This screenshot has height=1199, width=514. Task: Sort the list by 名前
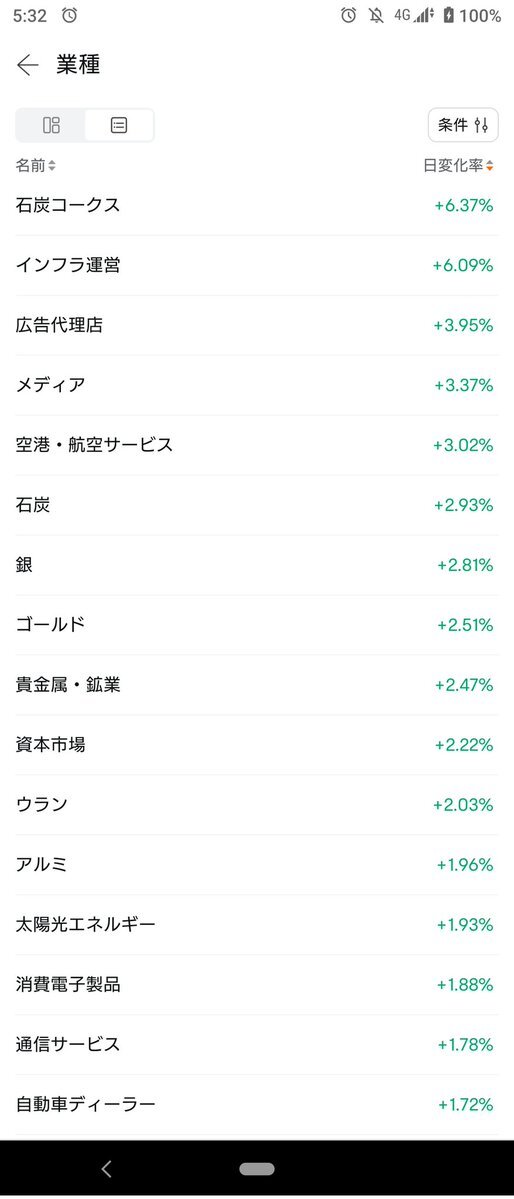tap(35, 165)
